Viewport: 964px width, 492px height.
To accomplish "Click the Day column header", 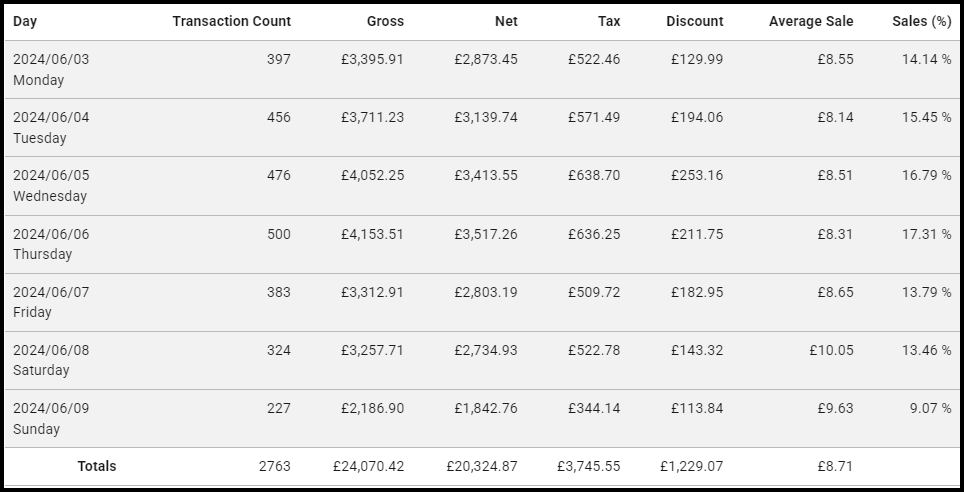I will [25, 21].
